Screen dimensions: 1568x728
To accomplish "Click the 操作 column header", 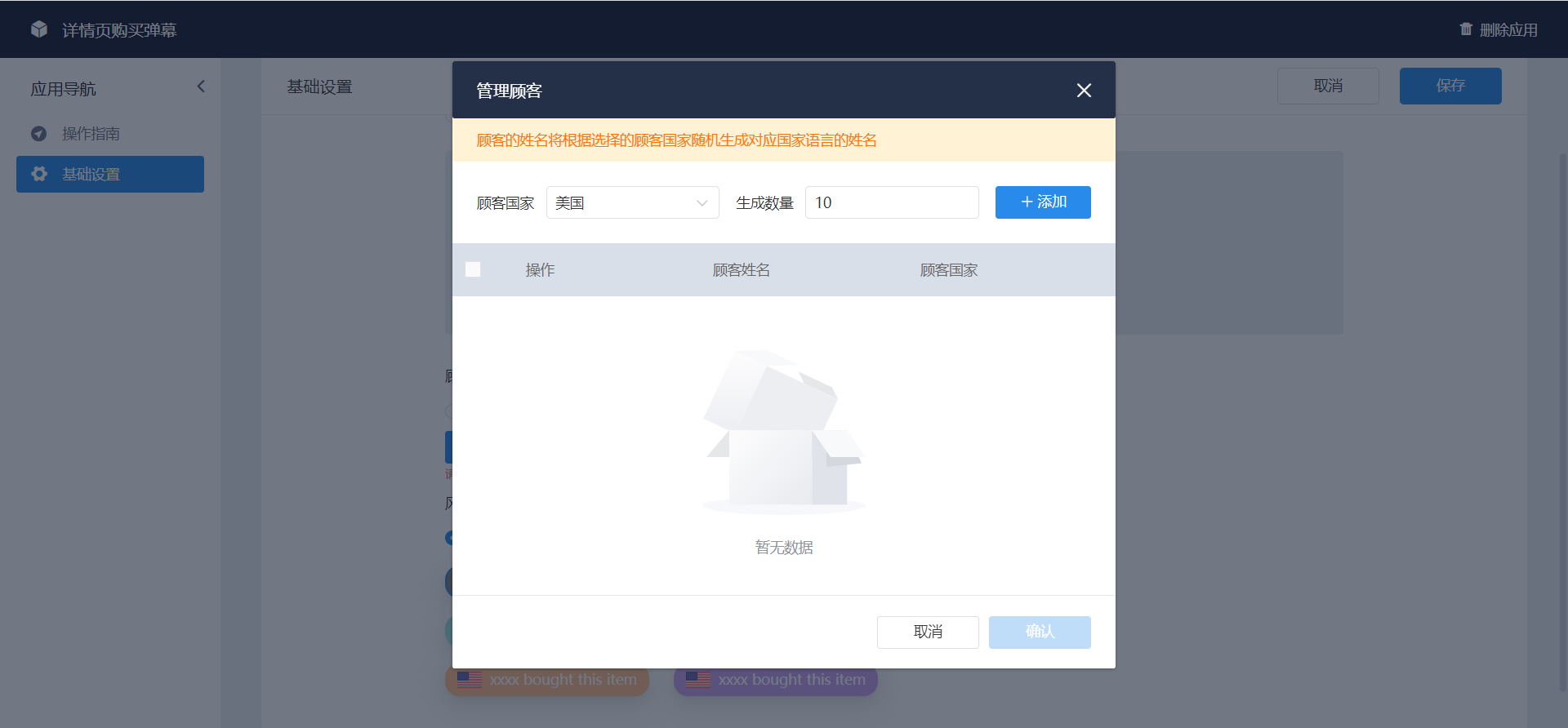I will pos(540,270).
